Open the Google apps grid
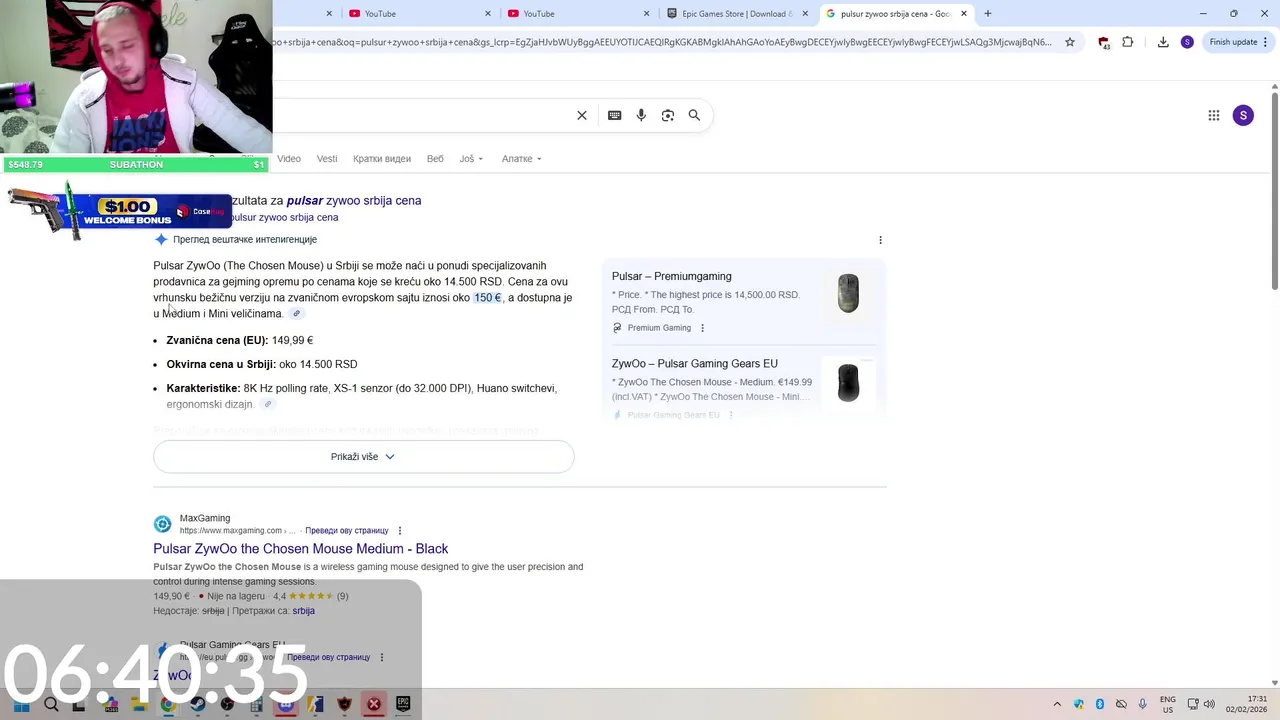 click(x=1214, y=115)
